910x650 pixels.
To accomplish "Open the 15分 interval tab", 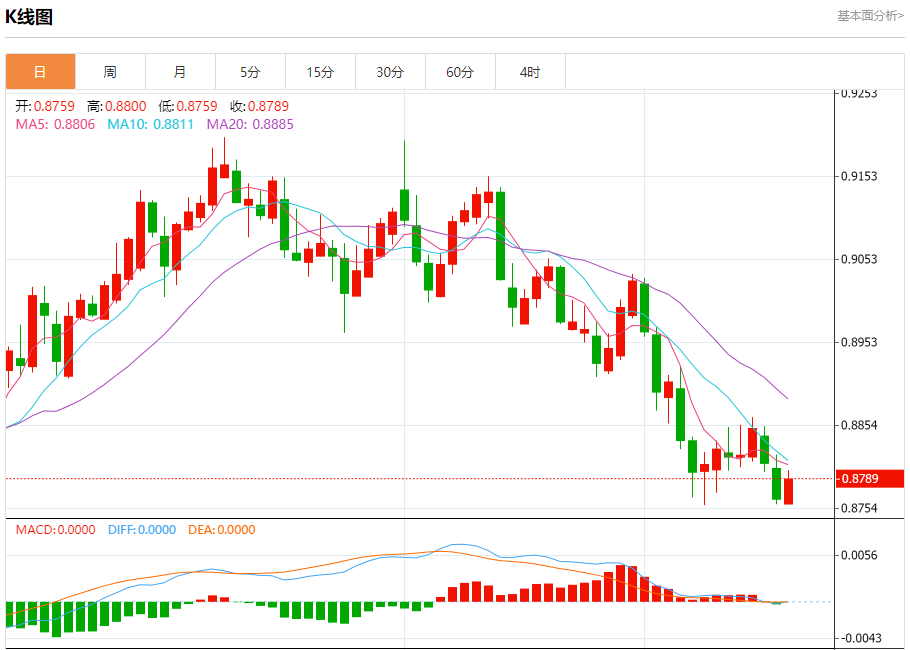I will 320,72.
